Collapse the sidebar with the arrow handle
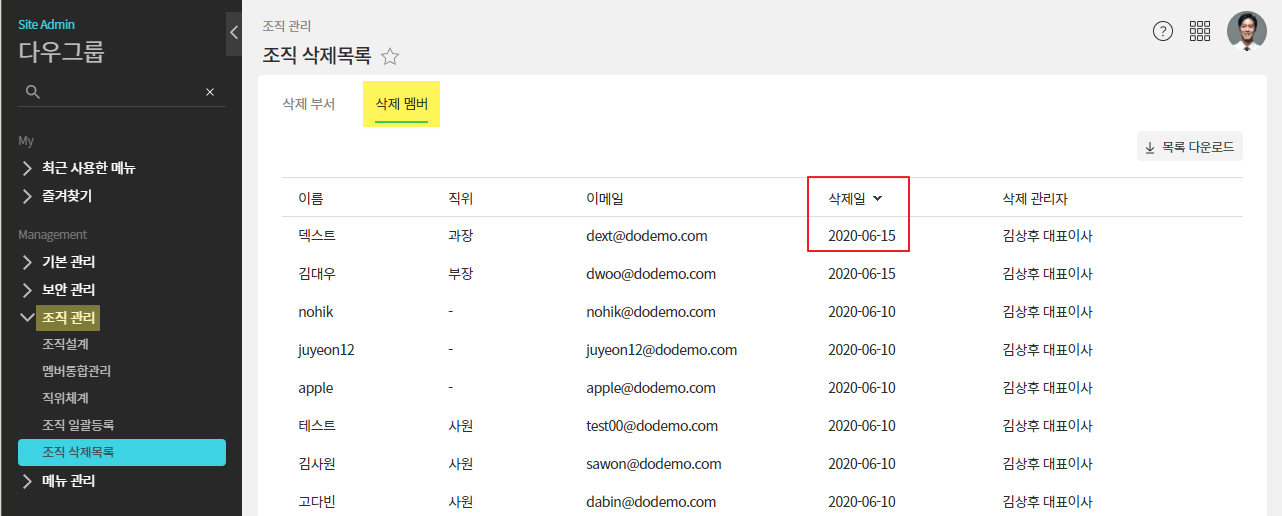The image size is (1282, 516). 233,33
